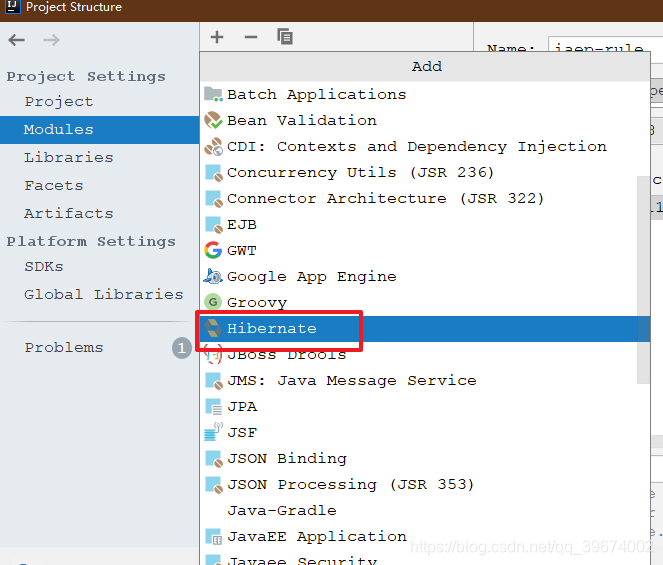663x565 pixels.
Task: Open SDKs platform settings
Action: pos(99,267)
